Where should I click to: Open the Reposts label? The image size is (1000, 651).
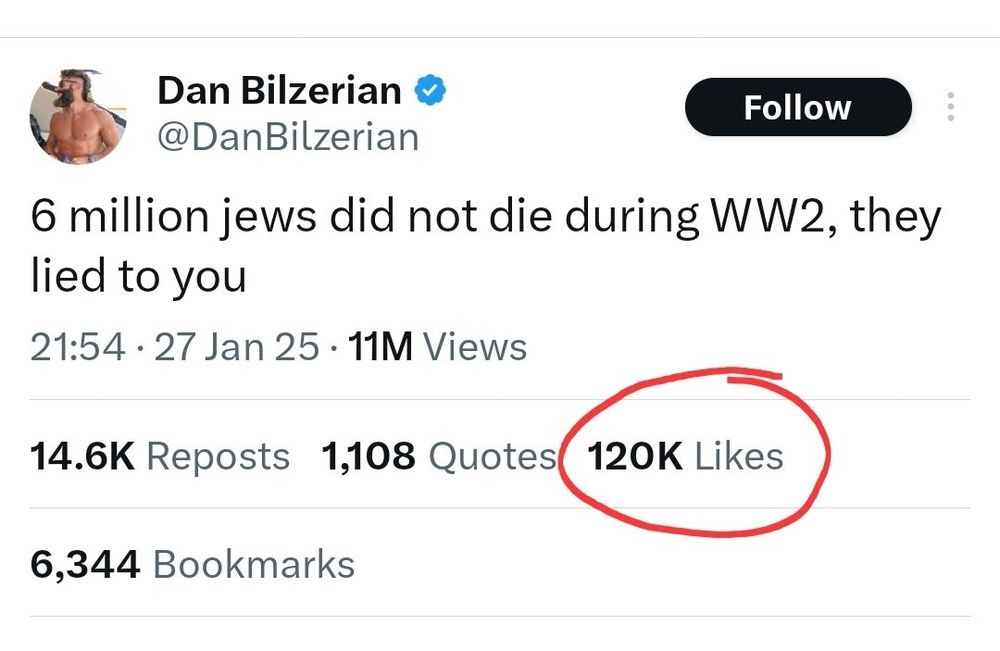(x=218, y=456)
